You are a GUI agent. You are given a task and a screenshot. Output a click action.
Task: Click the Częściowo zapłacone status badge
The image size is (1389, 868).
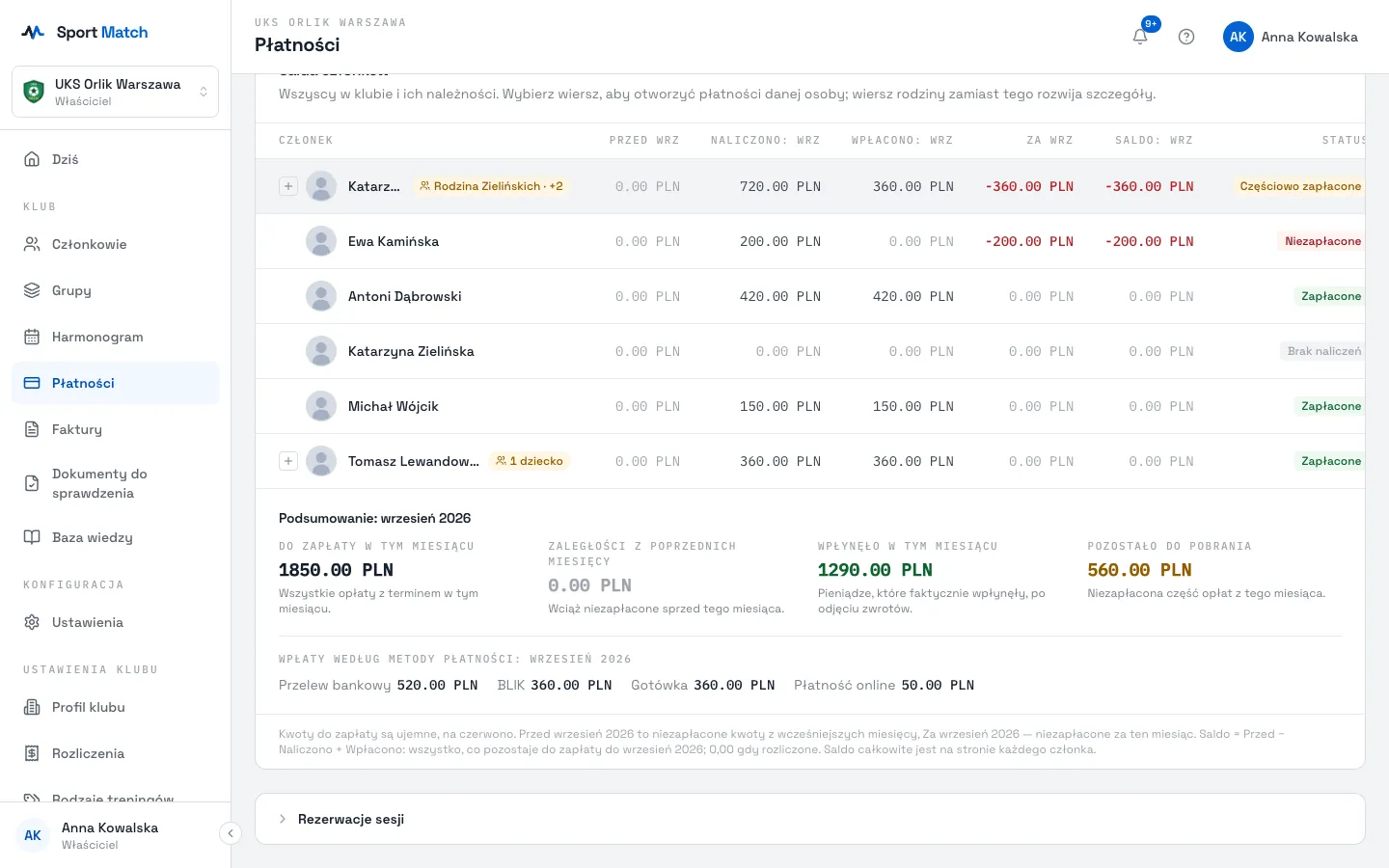click(x=1299, y=186)
